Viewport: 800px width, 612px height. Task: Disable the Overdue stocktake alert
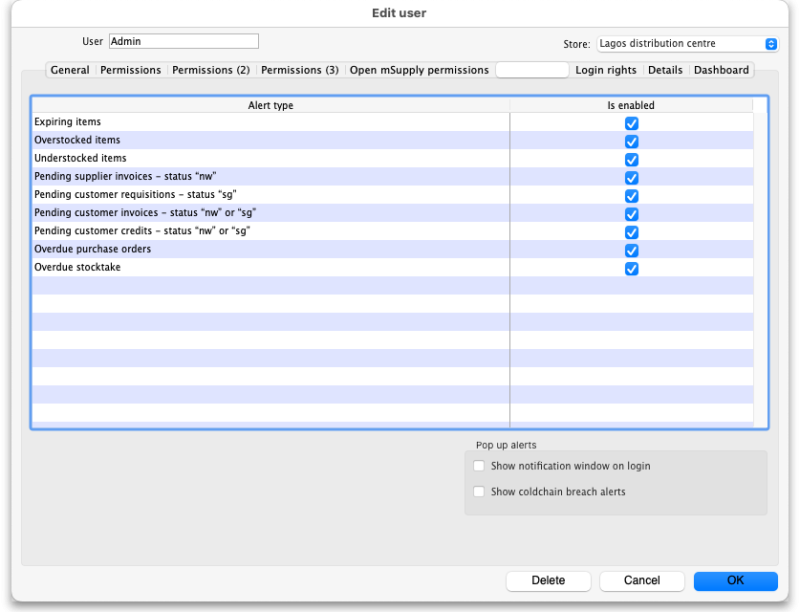(x=631, y=268)
